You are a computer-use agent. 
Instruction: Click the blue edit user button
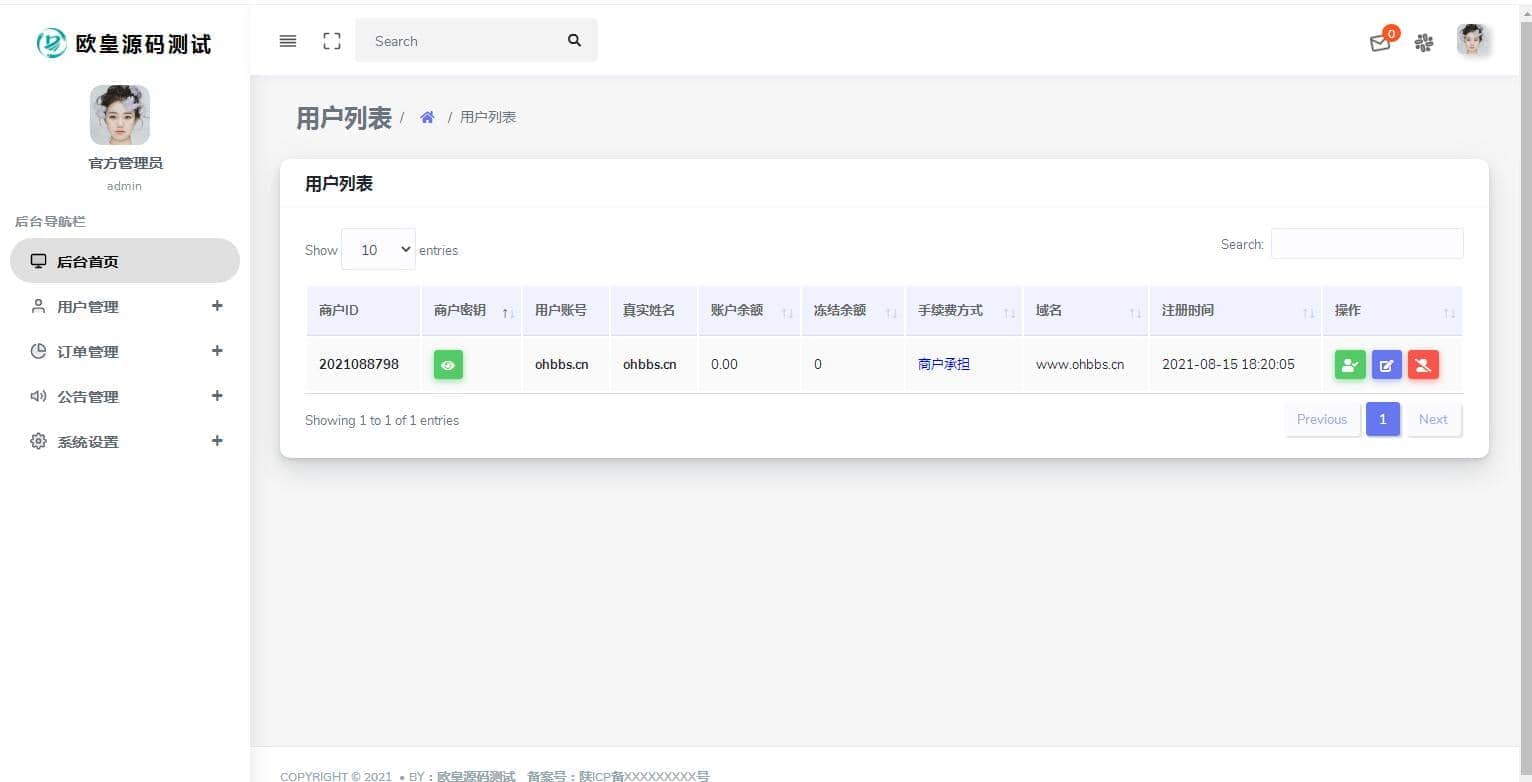1386,365
